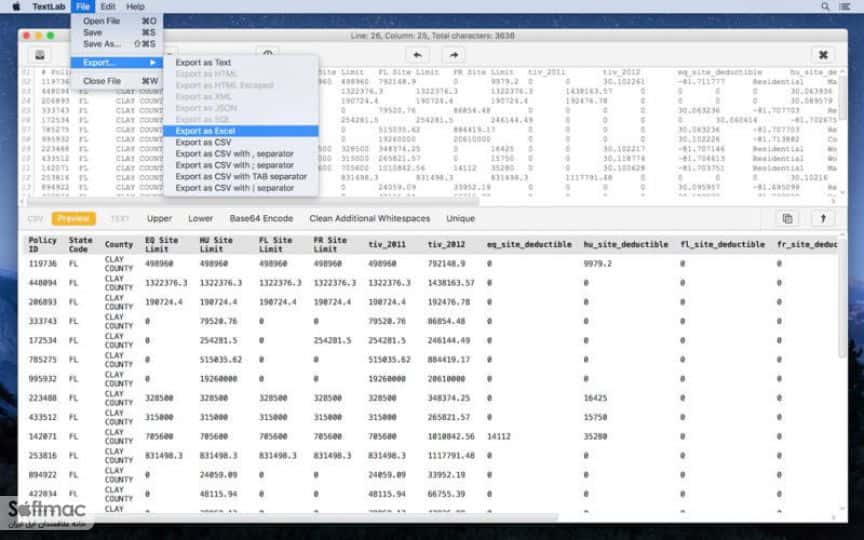Screen dimensions: 864x540
Task: Click the command-key symbol toolbar button
Action: point(823,55)
